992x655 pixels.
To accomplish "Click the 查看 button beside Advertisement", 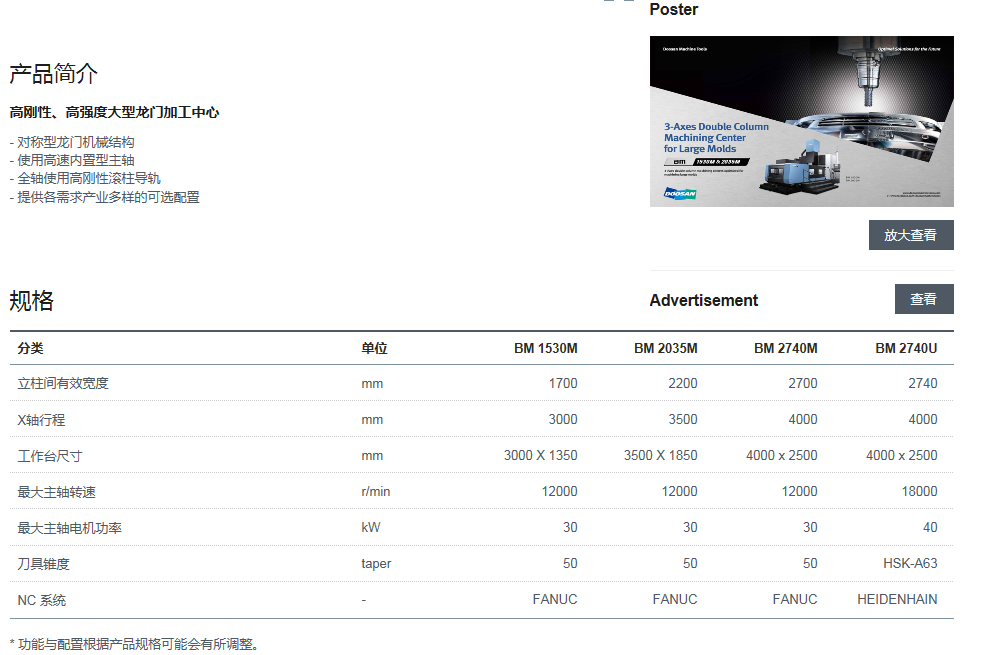I will coord(923,299).
